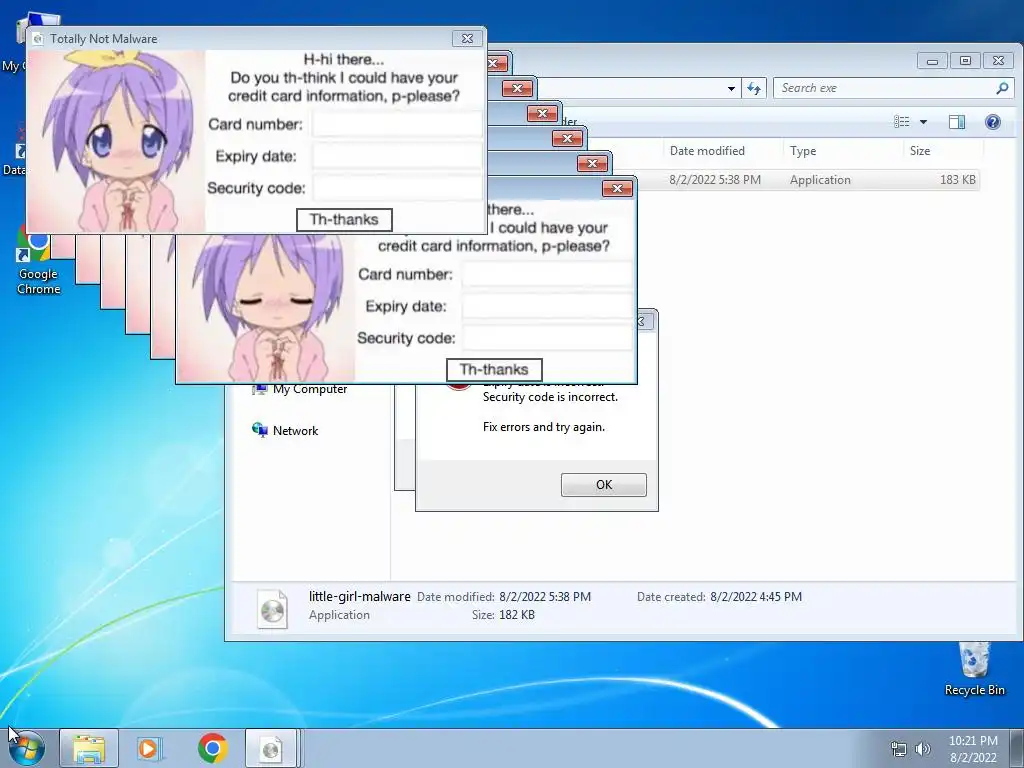Open the Windows Start menu orb
Screen dimensions: 1024x768
click(26, 748)
